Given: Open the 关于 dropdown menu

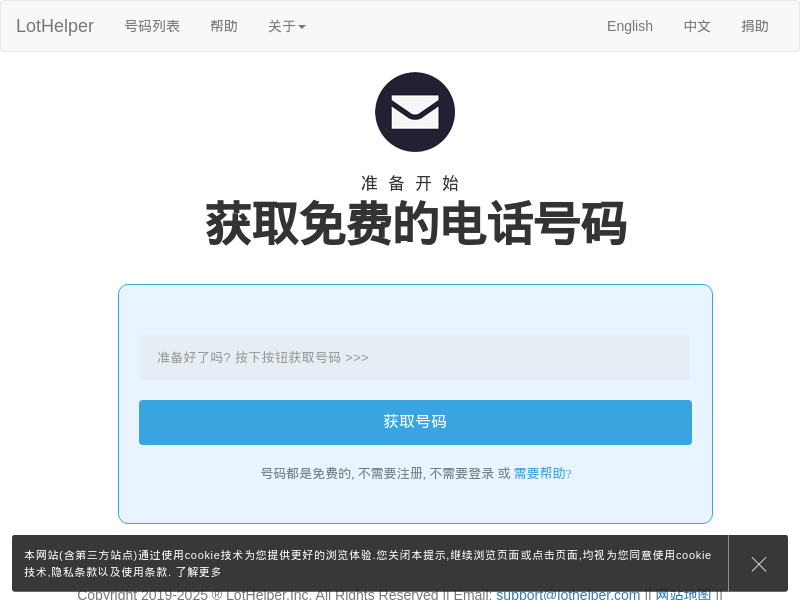Looking at the screenshot, I should (287, 26).
